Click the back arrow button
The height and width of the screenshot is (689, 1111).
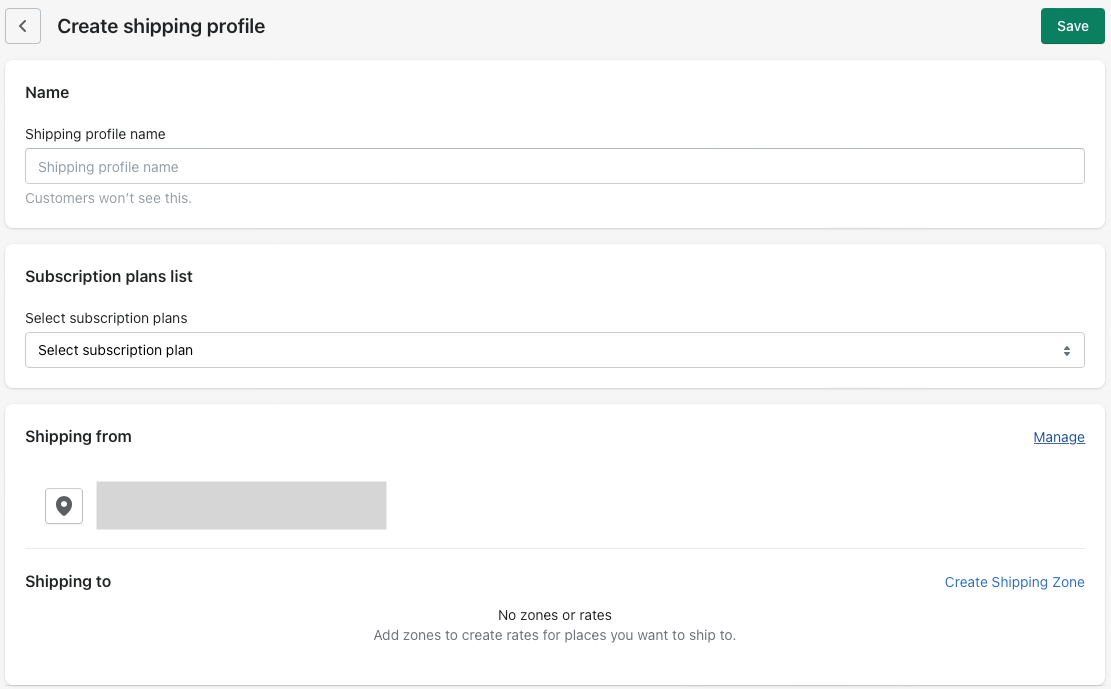23,27
